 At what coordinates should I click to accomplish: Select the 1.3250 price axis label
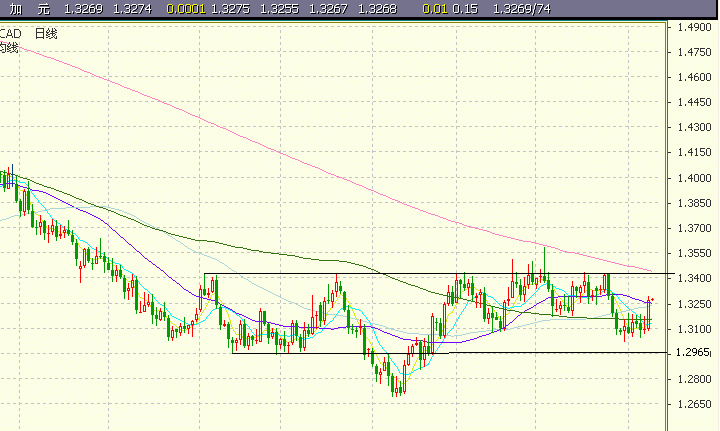[694, 304]
